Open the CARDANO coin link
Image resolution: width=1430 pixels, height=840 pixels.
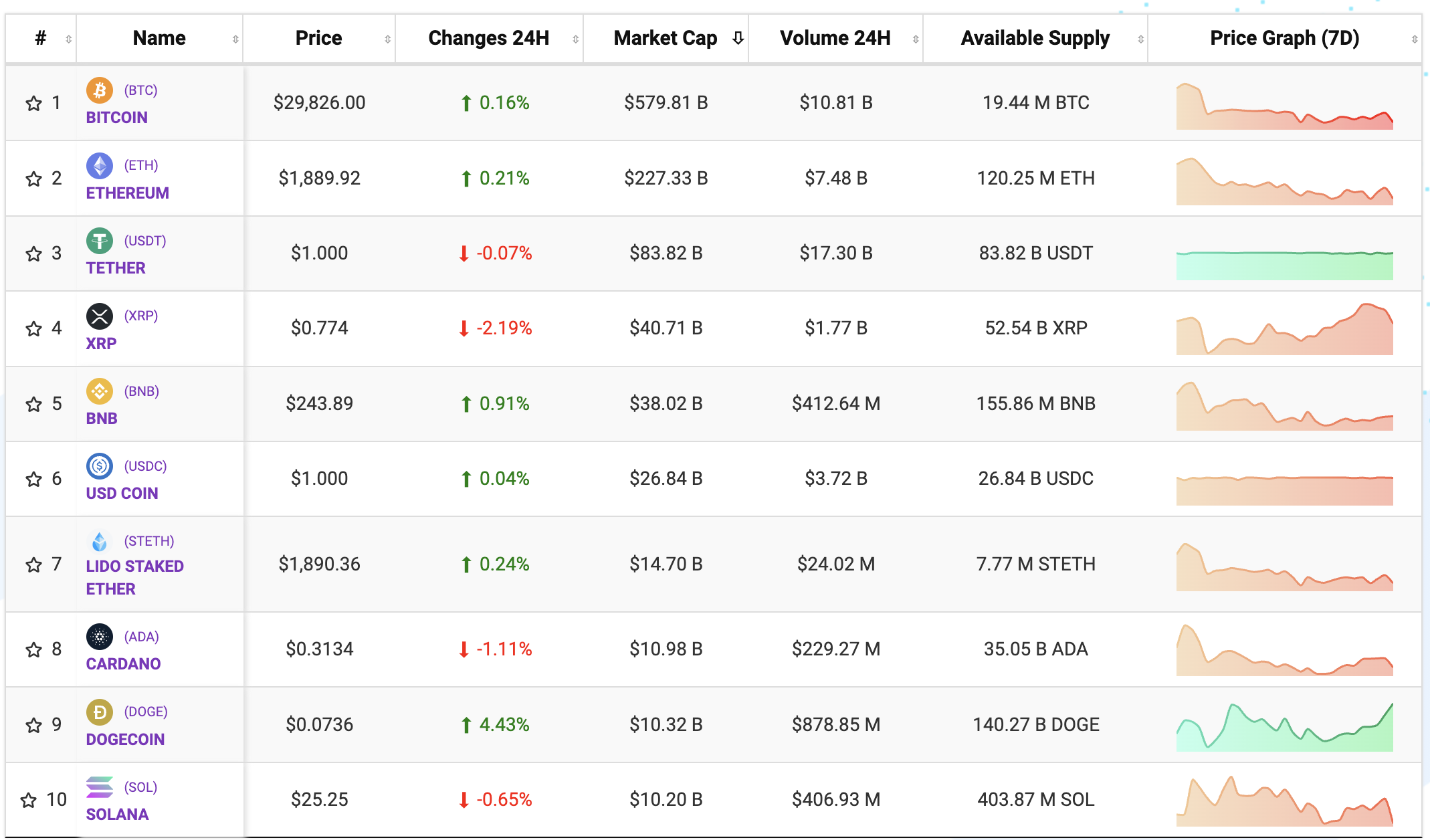pyautogui.click(x=124, y=664)
